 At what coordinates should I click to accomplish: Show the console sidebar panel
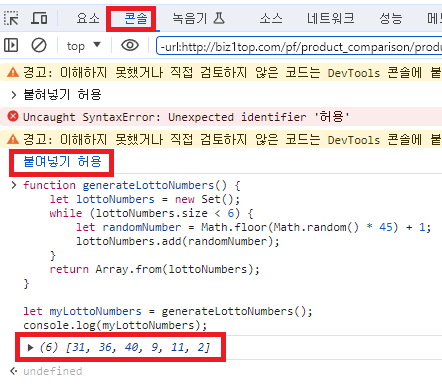(11, 45)
